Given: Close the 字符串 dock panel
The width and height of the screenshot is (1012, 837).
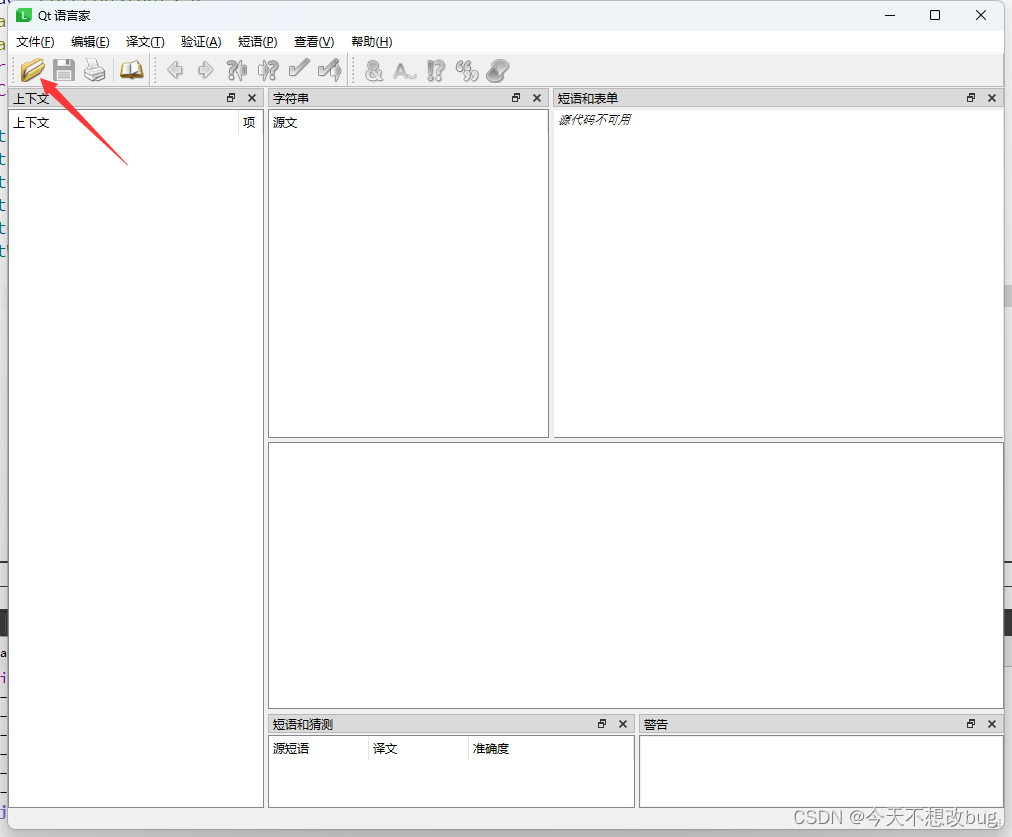Looking at the screenshot, I should point(536,98).
